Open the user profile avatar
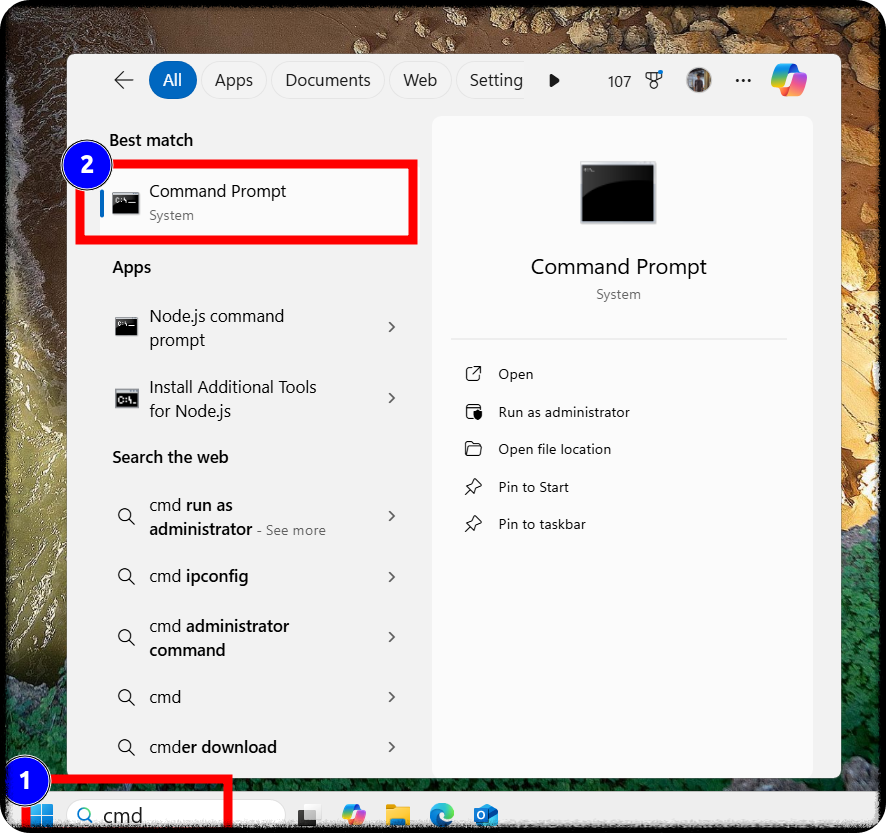This screenshot has height=833, width=886. tap(698, 80)
